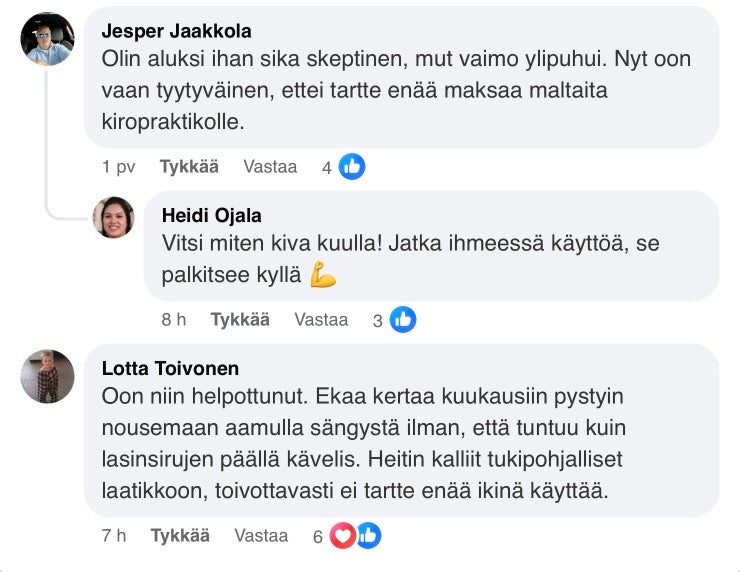
Task: Open Heidi Ojala's profile picture
Action: 113,217
